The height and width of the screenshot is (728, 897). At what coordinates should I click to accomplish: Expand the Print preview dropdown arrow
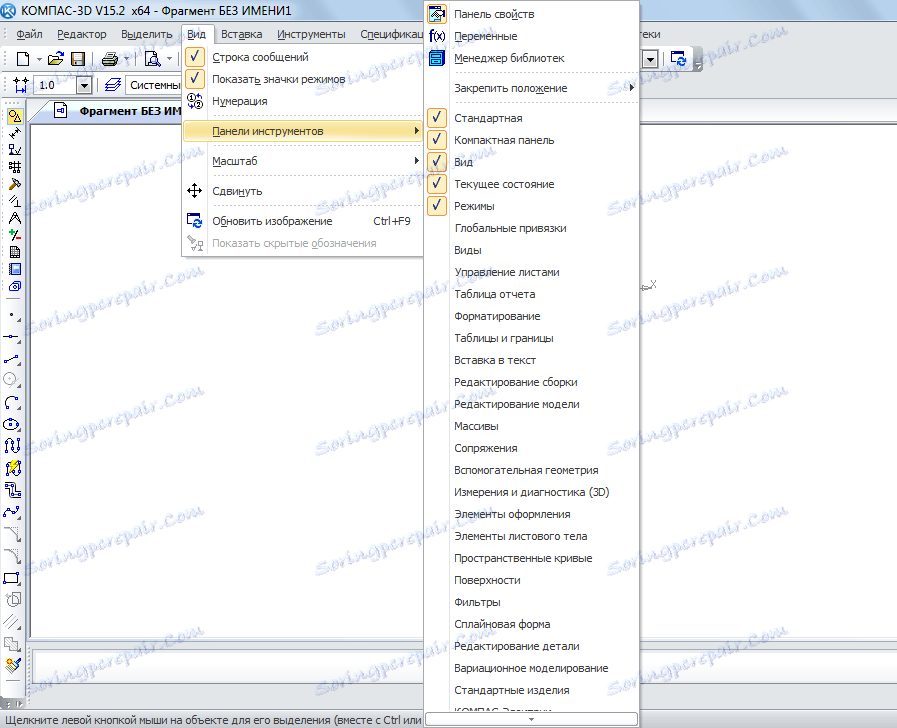pos(169,59)
